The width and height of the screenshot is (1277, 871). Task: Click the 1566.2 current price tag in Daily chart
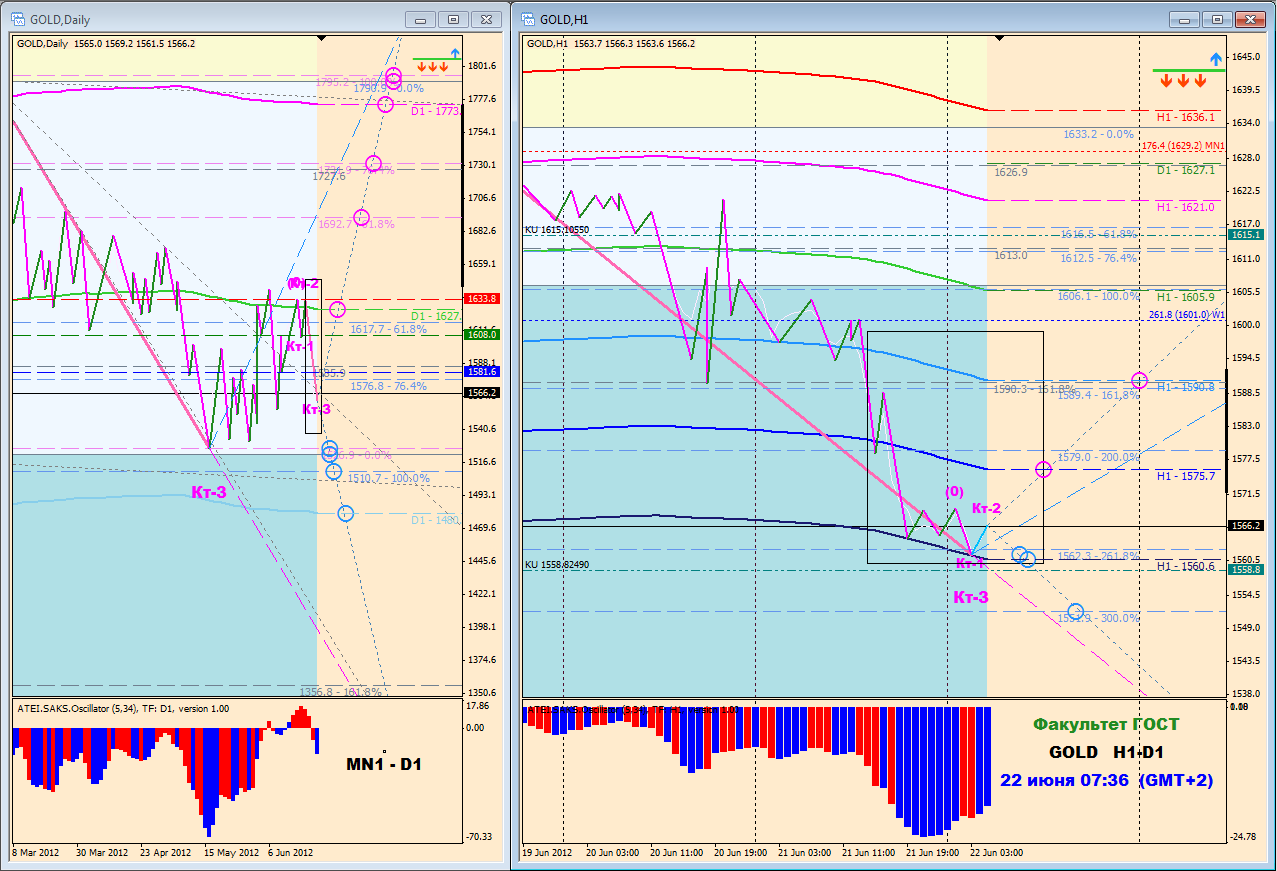click(481, 393)
